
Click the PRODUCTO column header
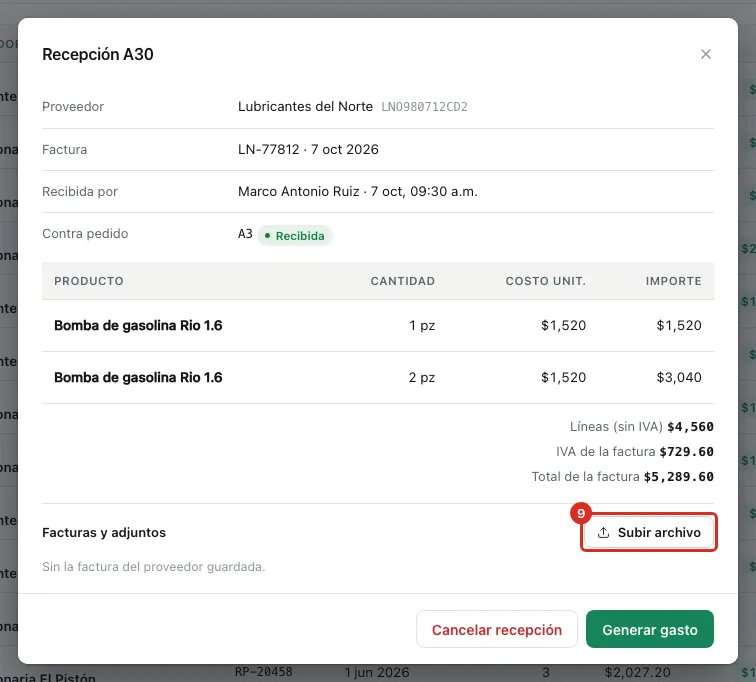tap(89, 281)
